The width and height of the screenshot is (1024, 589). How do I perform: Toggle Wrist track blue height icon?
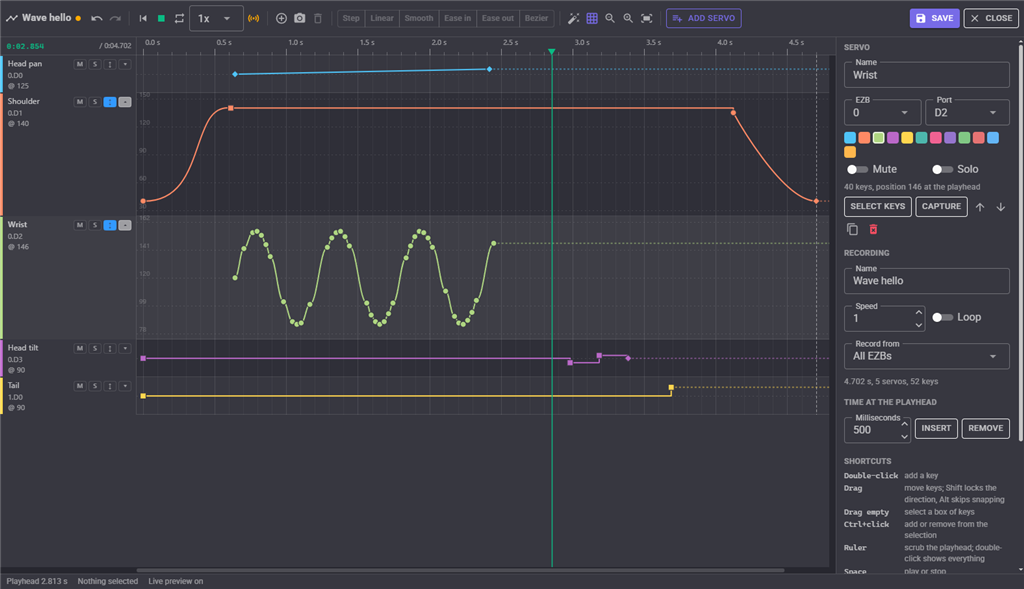click(110, 225)
